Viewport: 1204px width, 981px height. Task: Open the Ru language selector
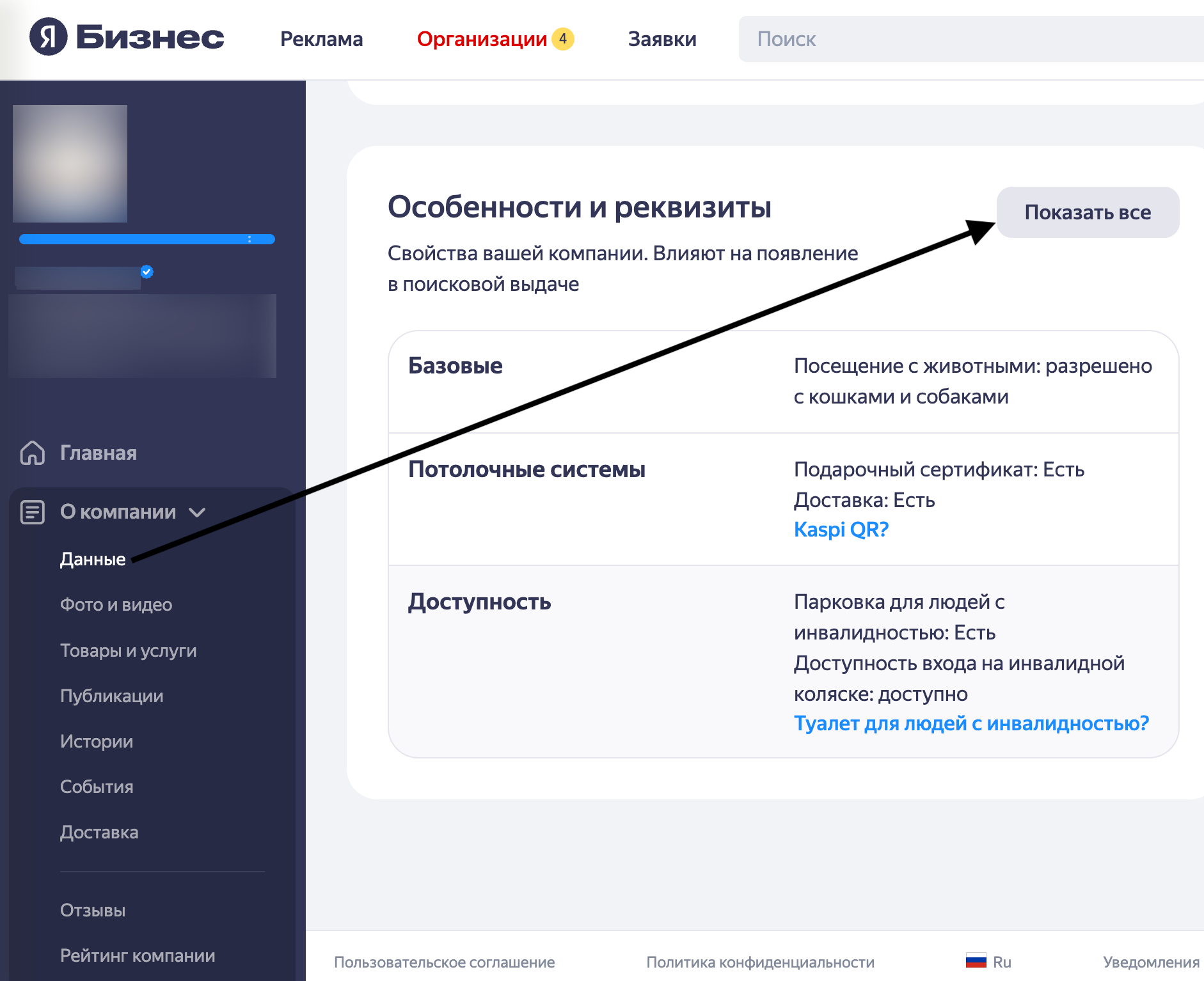pyautogui.click(x=1002, y=961)
